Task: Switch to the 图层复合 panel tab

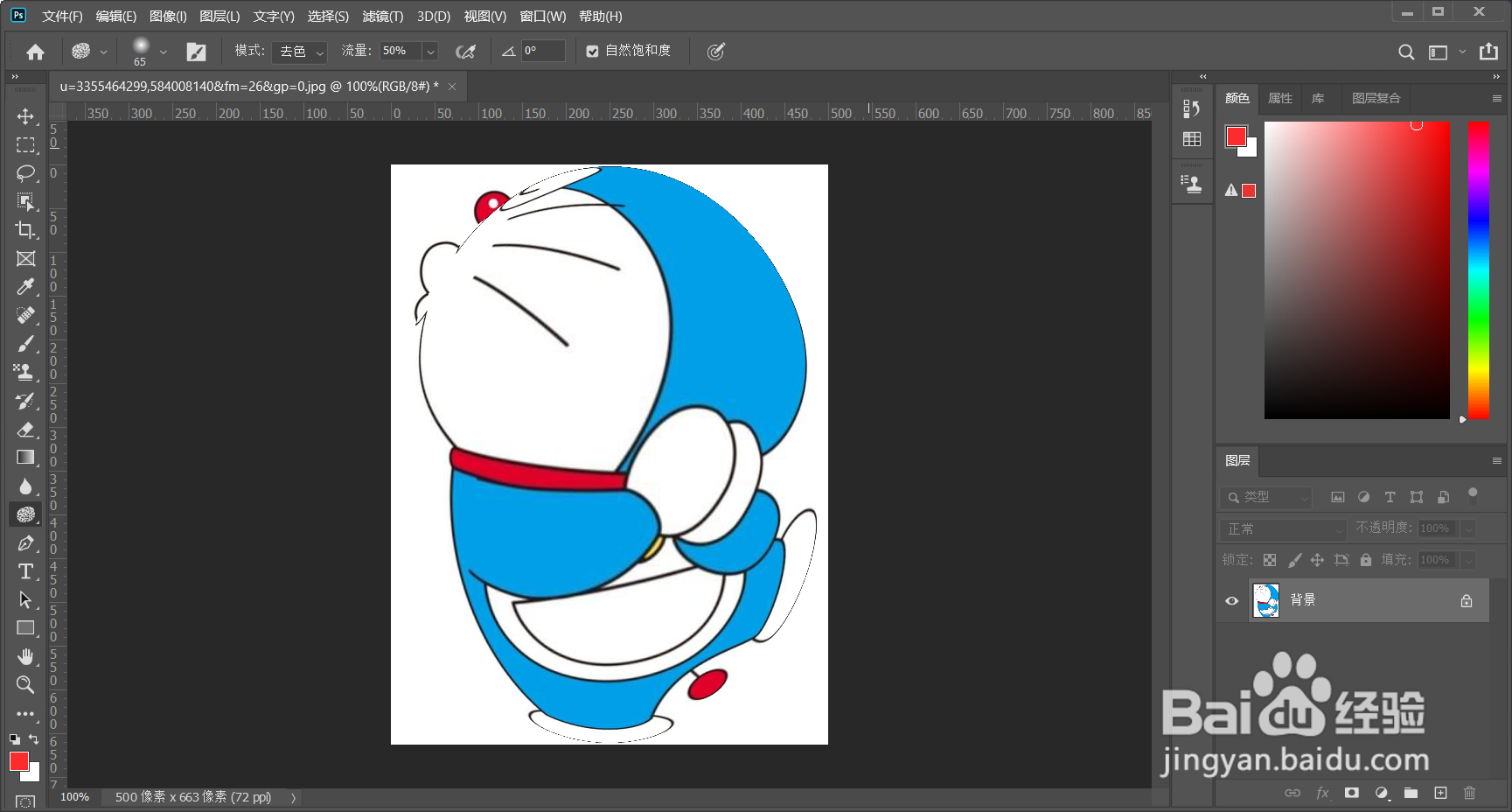Action: point(1376,98)
